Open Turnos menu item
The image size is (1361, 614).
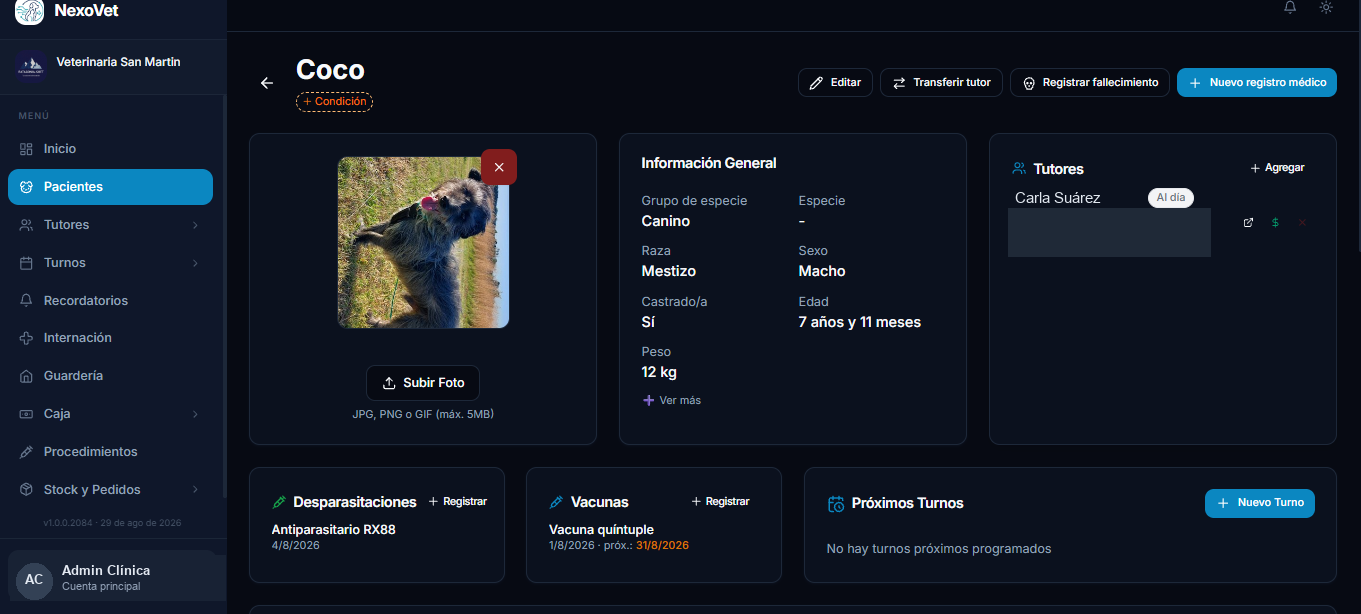pos(110,263)
